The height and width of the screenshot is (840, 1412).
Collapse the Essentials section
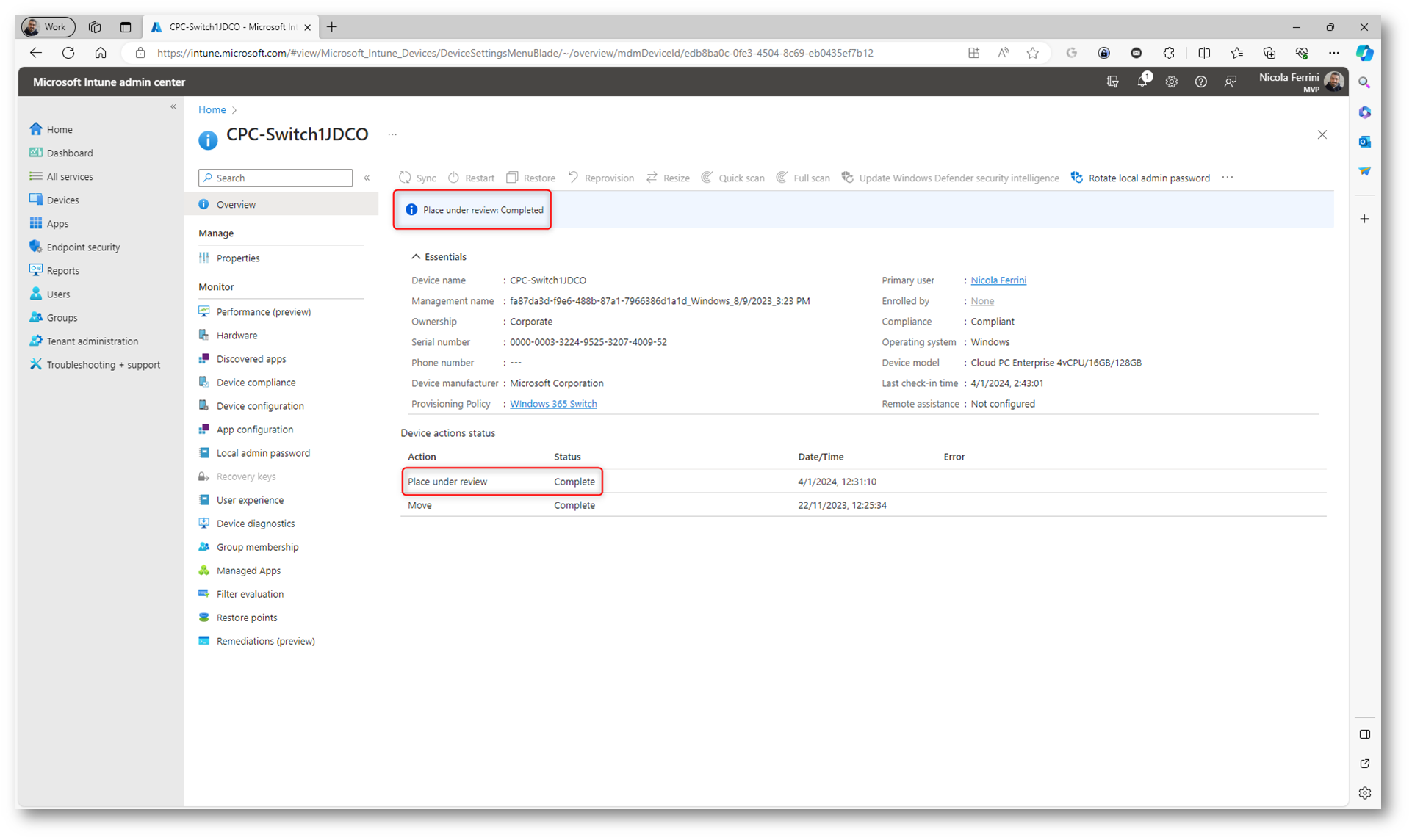(416, 257)
